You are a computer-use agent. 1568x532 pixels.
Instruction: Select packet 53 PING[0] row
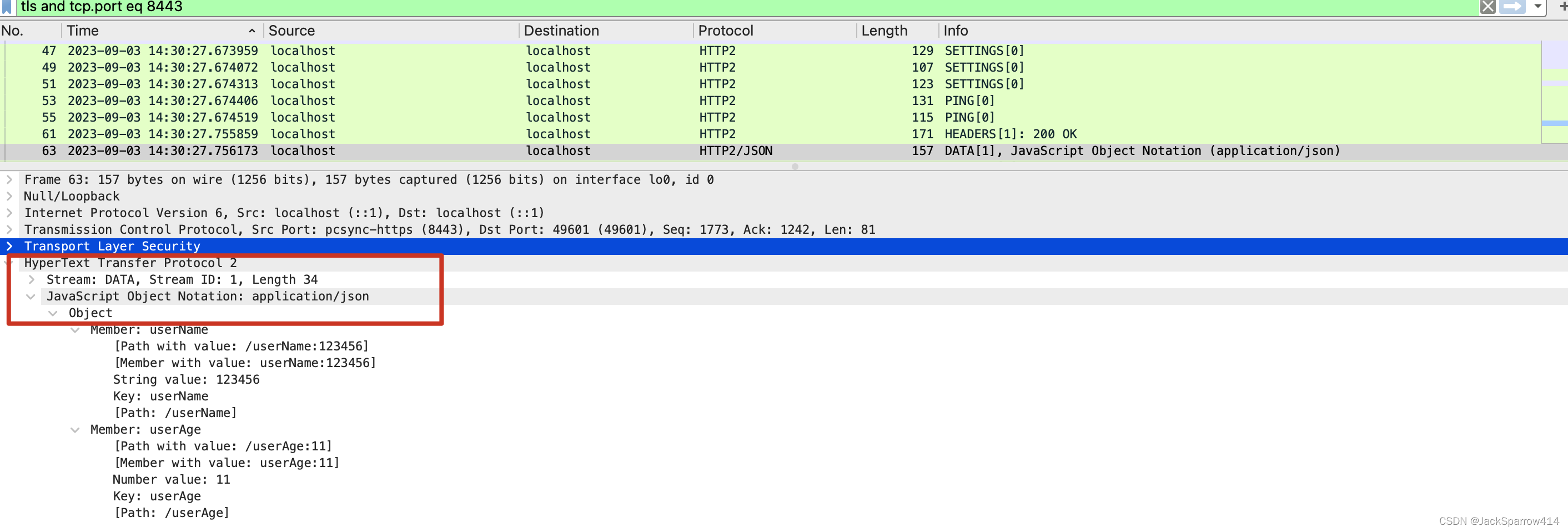point(771,101)
